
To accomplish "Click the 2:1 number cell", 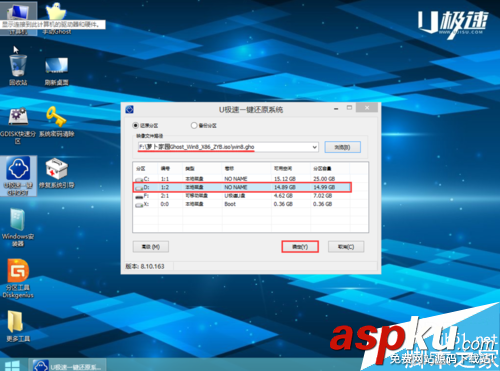I will click(165, 196).
